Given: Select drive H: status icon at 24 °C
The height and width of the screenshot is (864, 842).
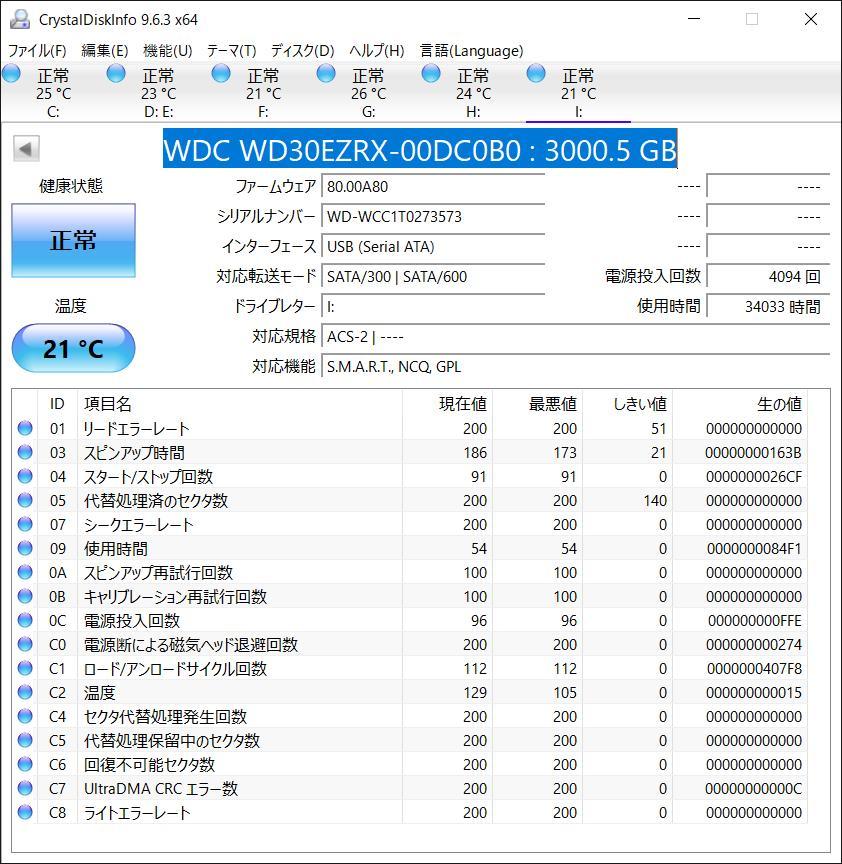Looking at the screenshot, I should pyautogui.click(x=431, y=73).
